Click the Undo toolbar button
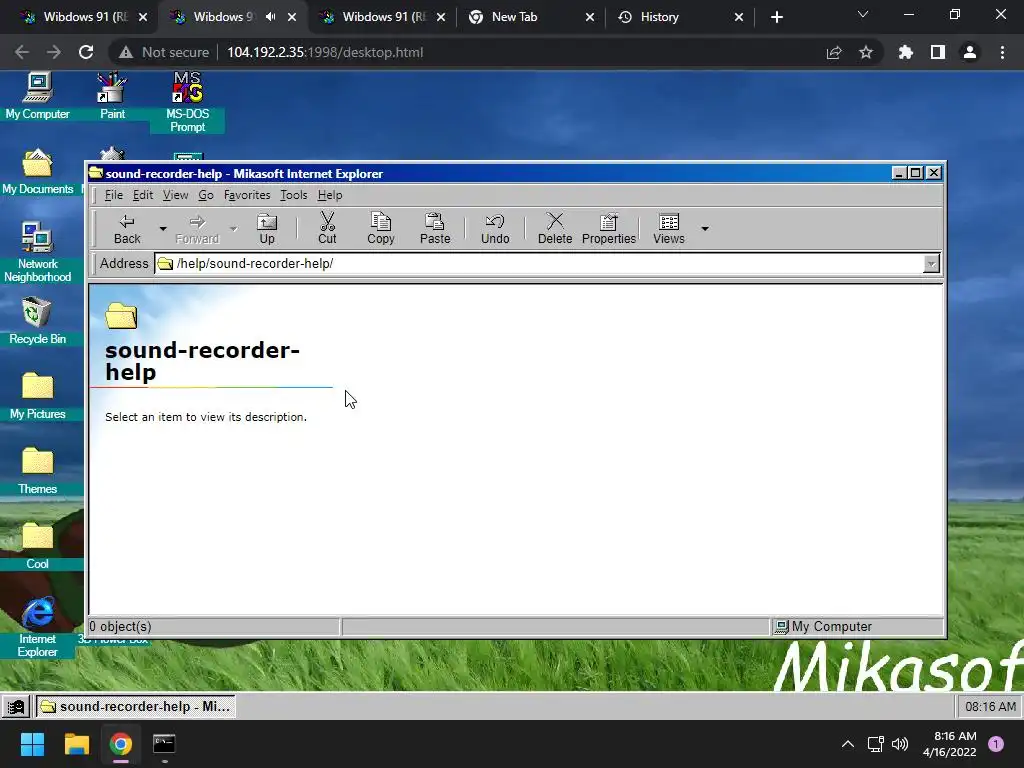This screenshot has height=768, width=1024. click(x=495, y=229)
